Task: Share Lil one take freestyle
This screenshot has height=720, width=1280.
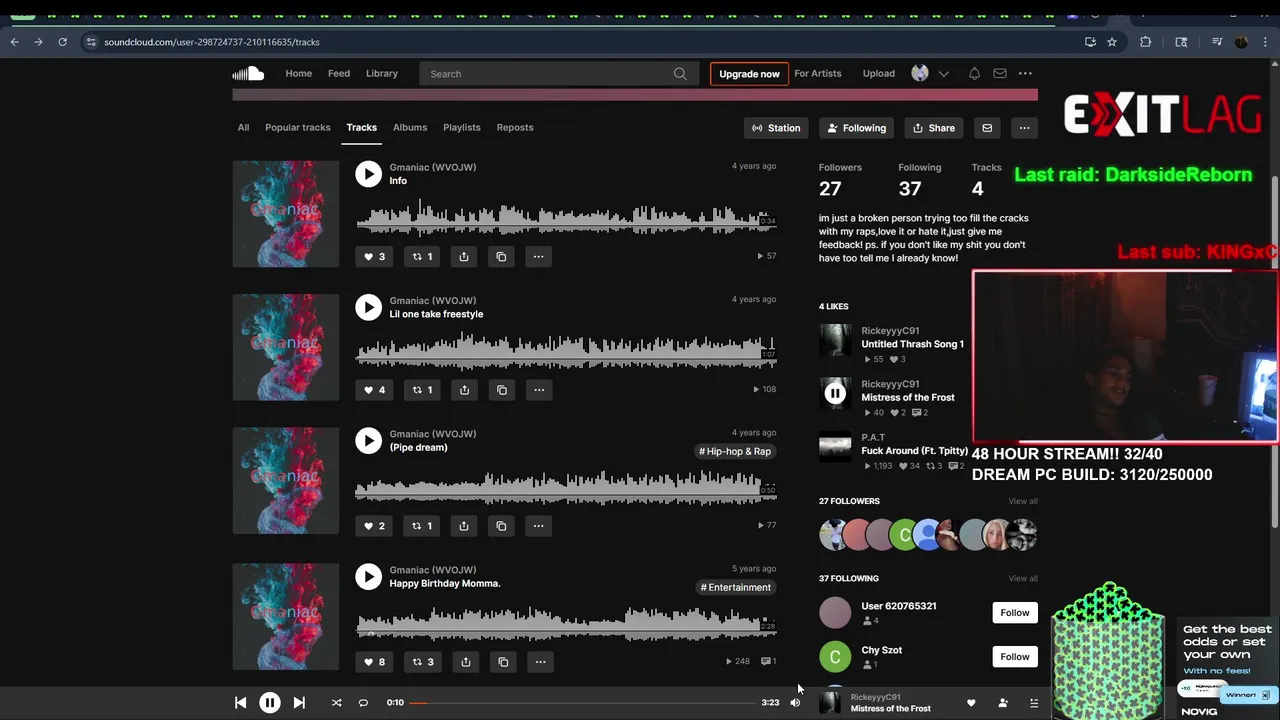Action: 464,390
